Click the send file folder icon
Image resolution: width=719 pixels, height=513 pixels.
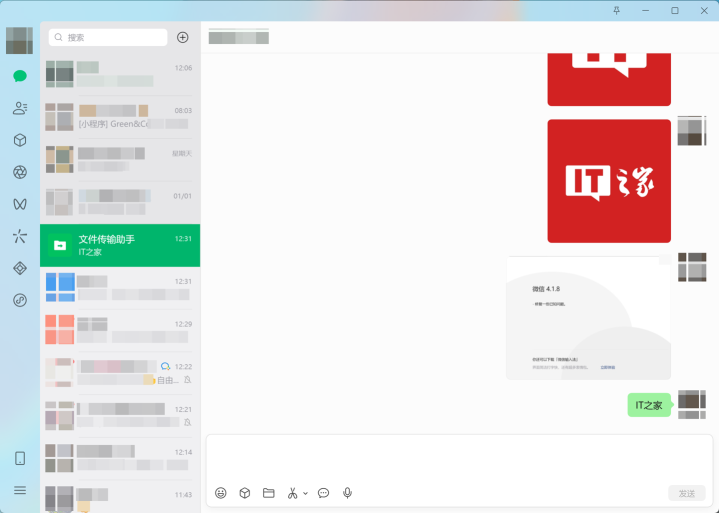pos(269,493)
